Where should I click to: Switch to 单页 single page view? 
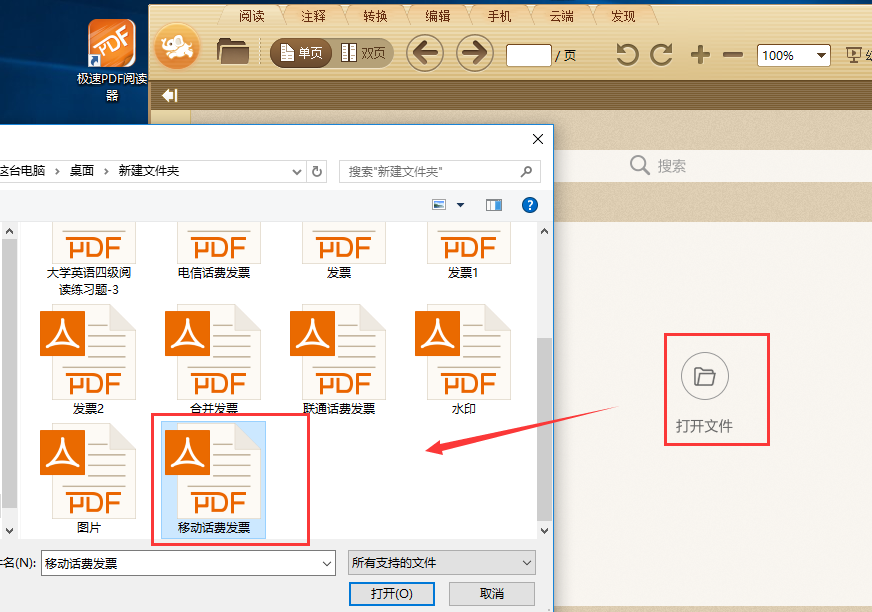tap(301, 53)
